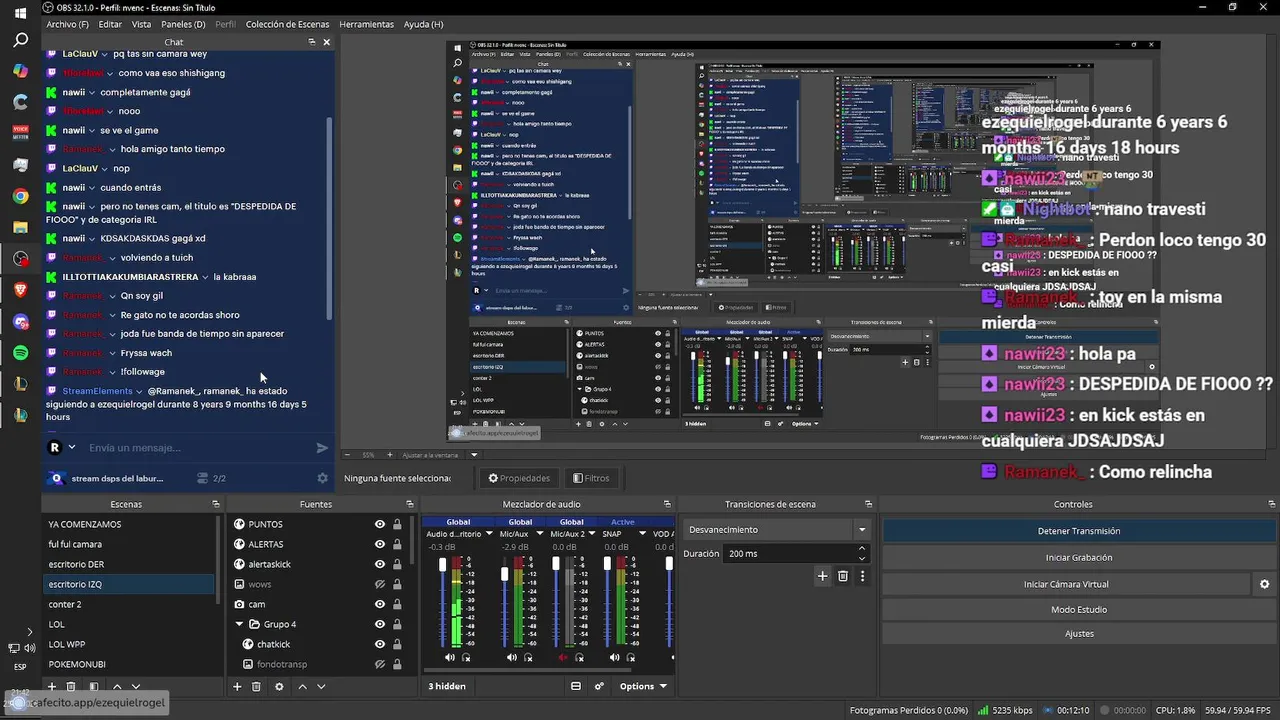The height and width of the screenshot is (720, 1280).
Task: Open transition properties three-dot menu
Action: 862,576
